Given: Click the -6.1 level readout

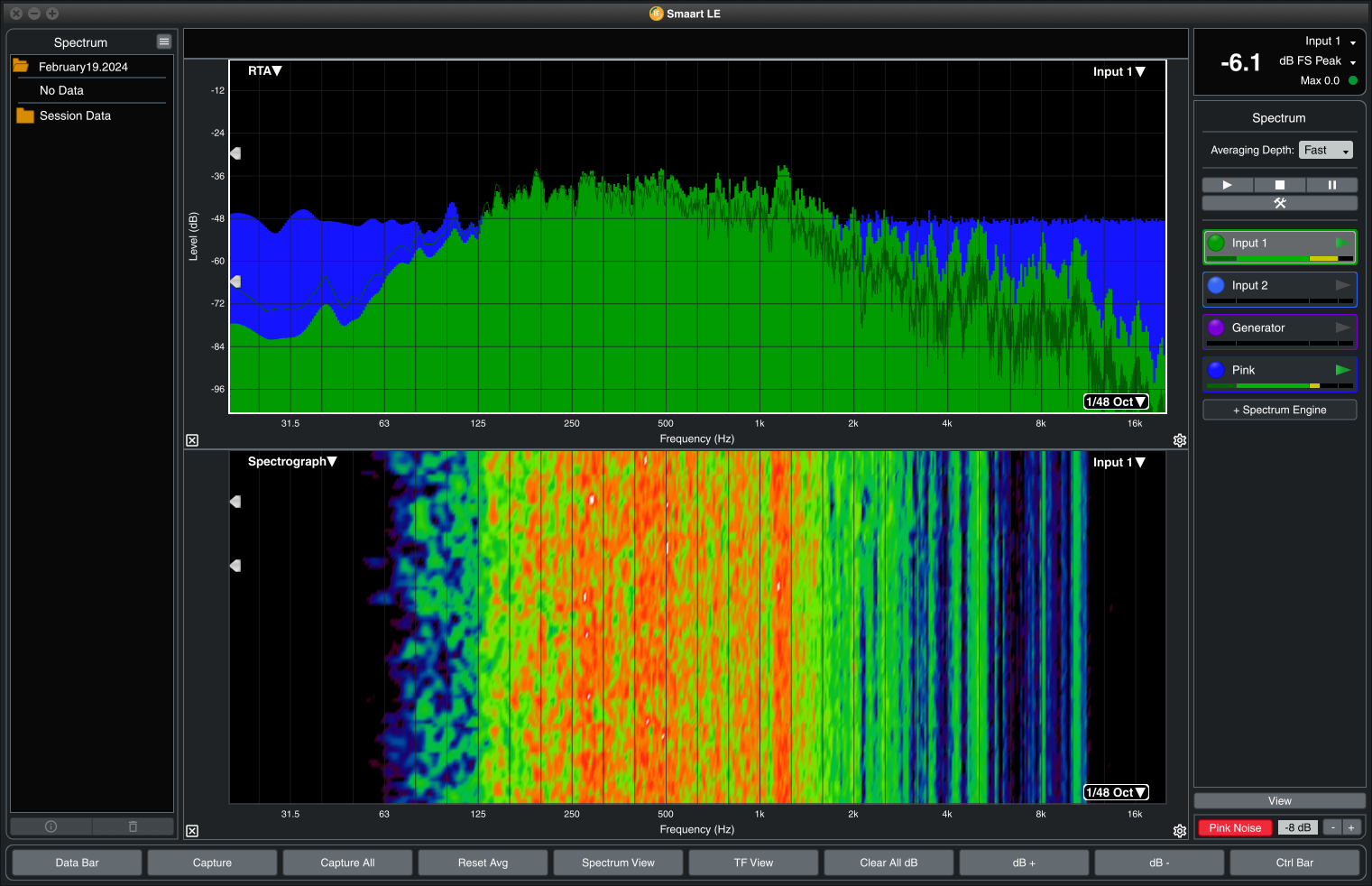Looking at the screenshot, I should (1240, 63).
